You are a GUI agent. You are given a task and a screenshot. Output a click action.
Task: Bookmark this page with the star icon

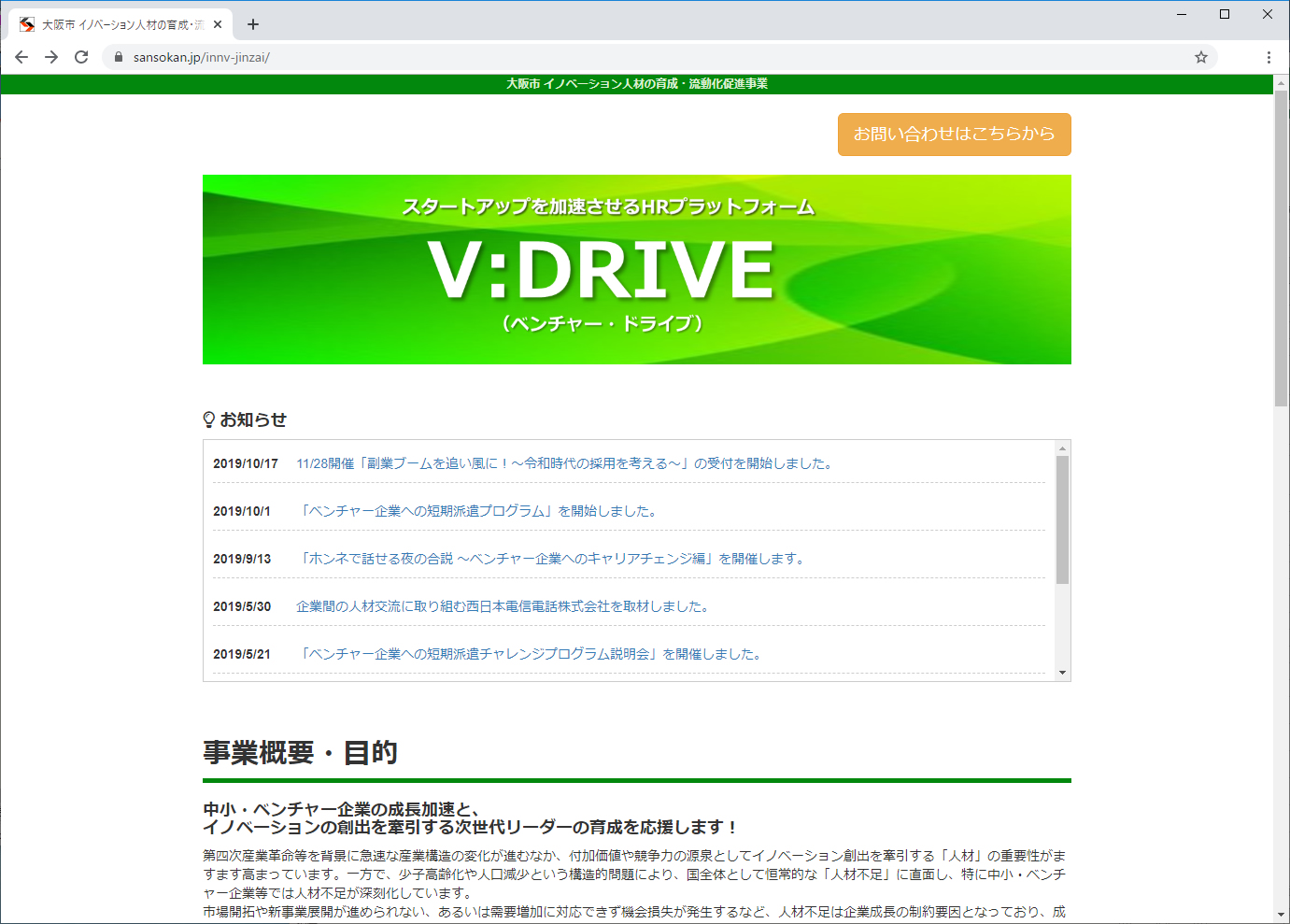[1201, 57]
